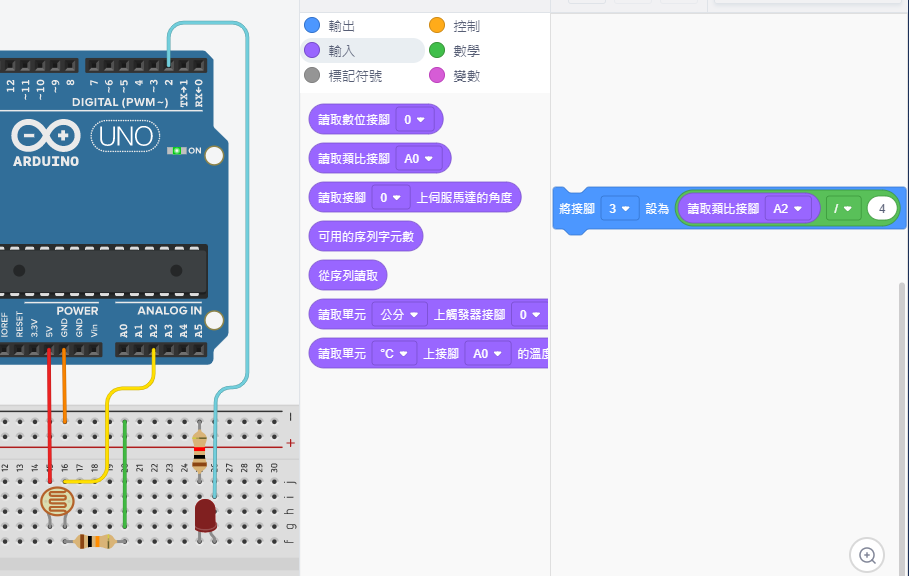909x576 pixels.
Task: Select the photoresistor component on the breadboard
Action: [56, 501]
